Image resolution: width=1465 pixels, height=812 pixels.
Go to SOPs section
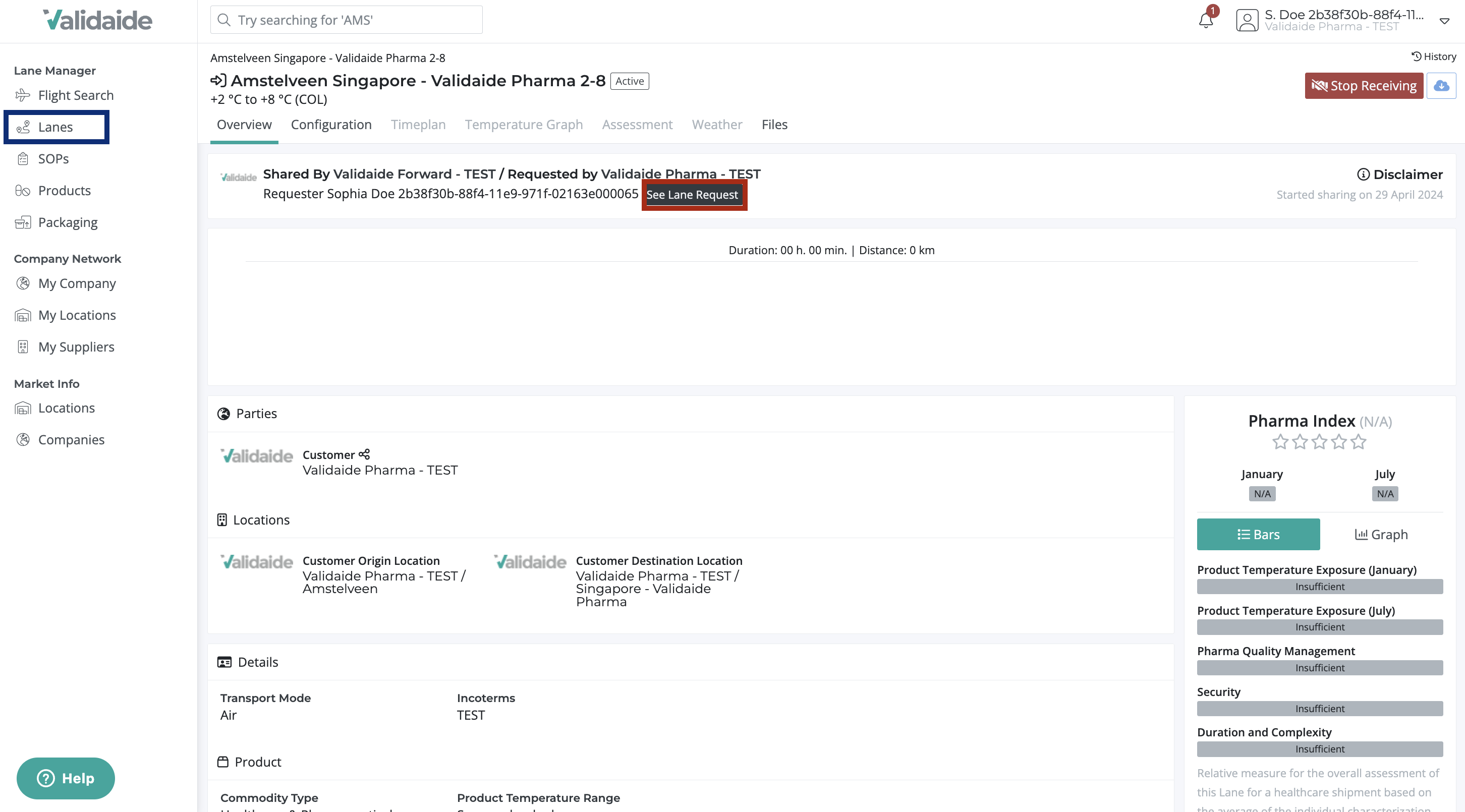53,159
